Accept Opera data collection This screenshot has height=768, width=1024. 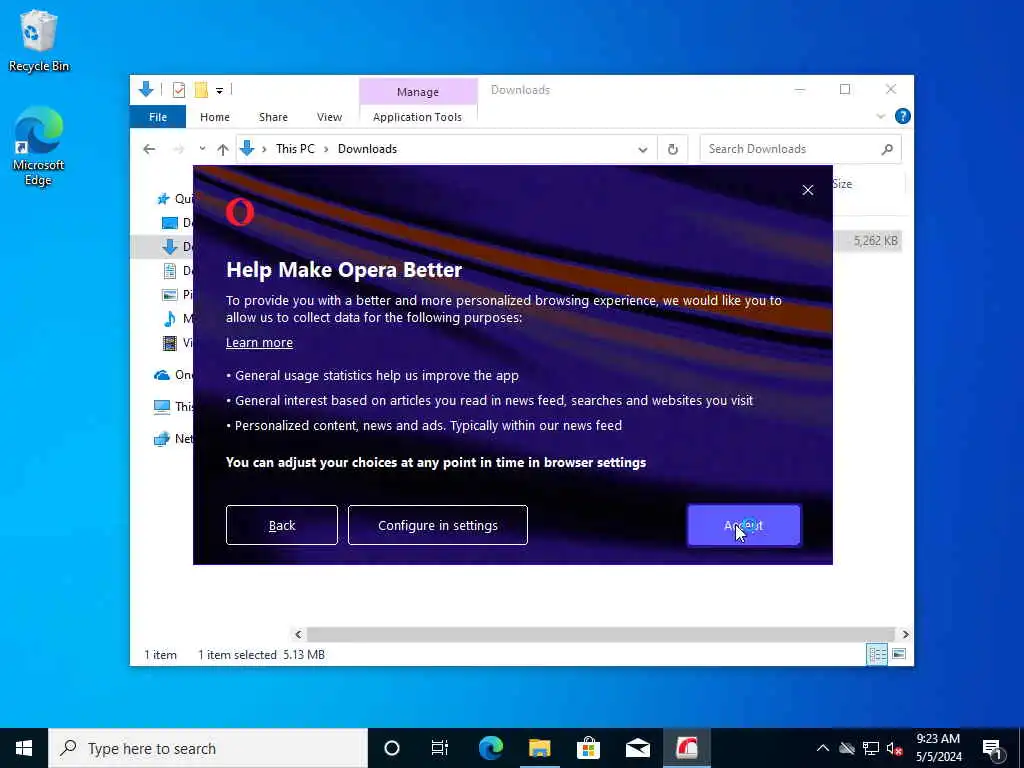coord(743,525)
